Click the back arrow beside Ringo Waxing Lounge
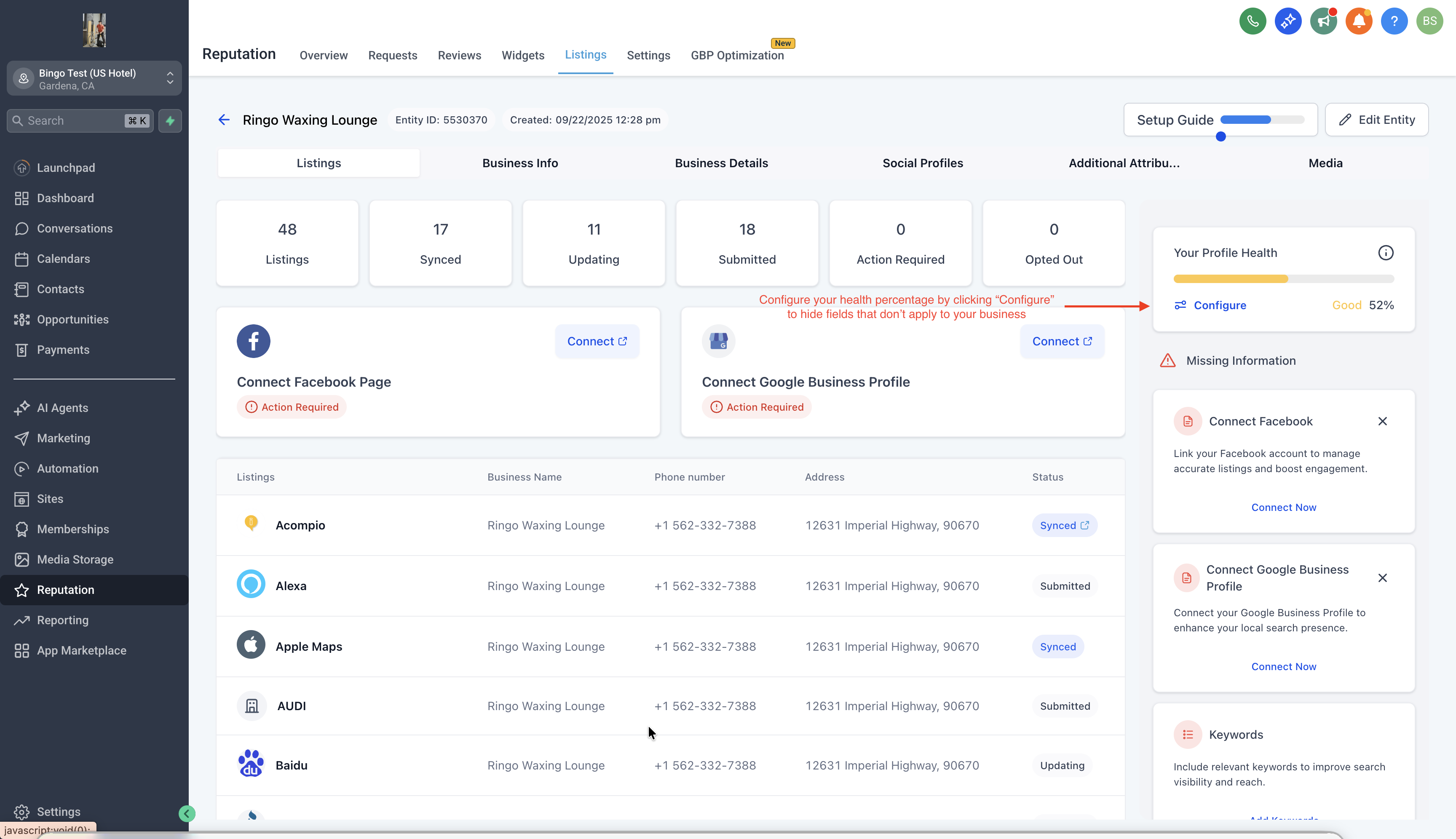This screenshot has width=1456, height=839. [x=224, y=120]
